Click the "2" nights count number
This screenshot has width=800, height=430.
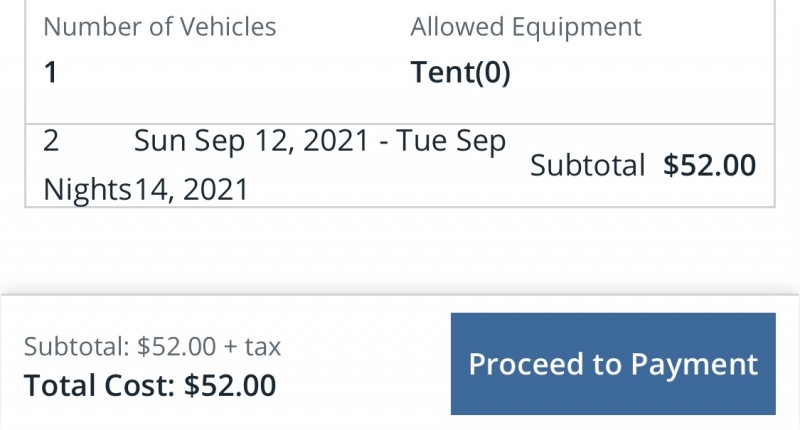(x=51, y=142)
